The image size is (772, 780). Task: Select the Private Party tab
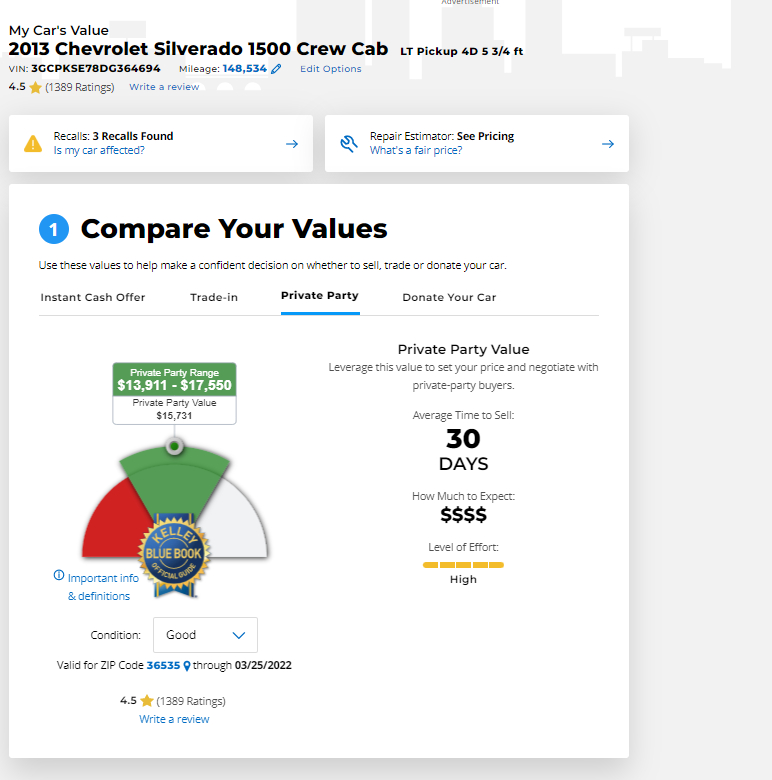click(320, 296)
